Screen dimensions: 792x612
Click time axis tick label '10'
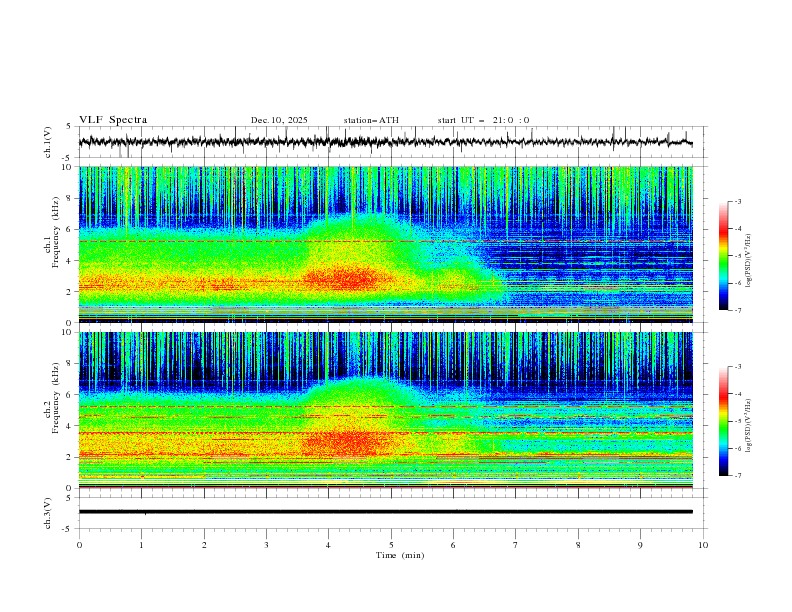pyautogui.click(x=703, y=545)
